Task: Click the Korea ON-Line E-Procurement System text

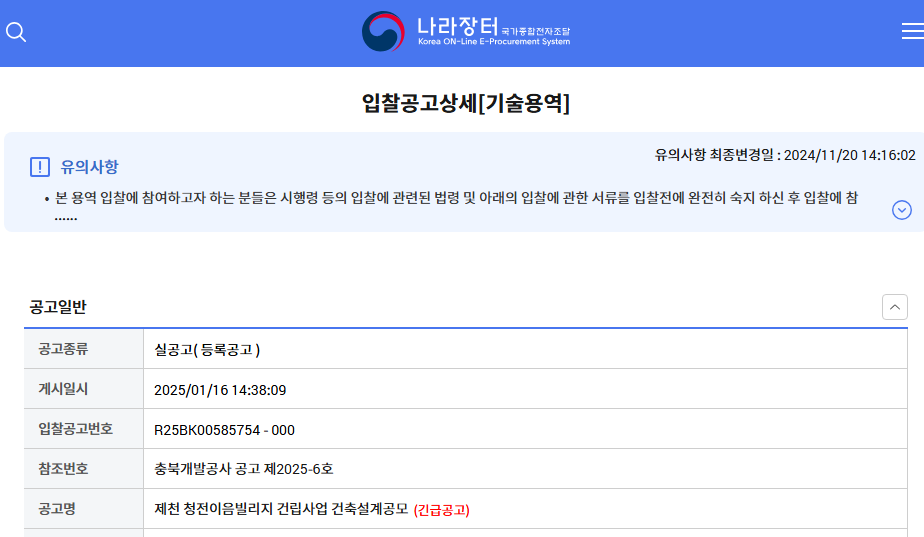Action: [494, 42]
